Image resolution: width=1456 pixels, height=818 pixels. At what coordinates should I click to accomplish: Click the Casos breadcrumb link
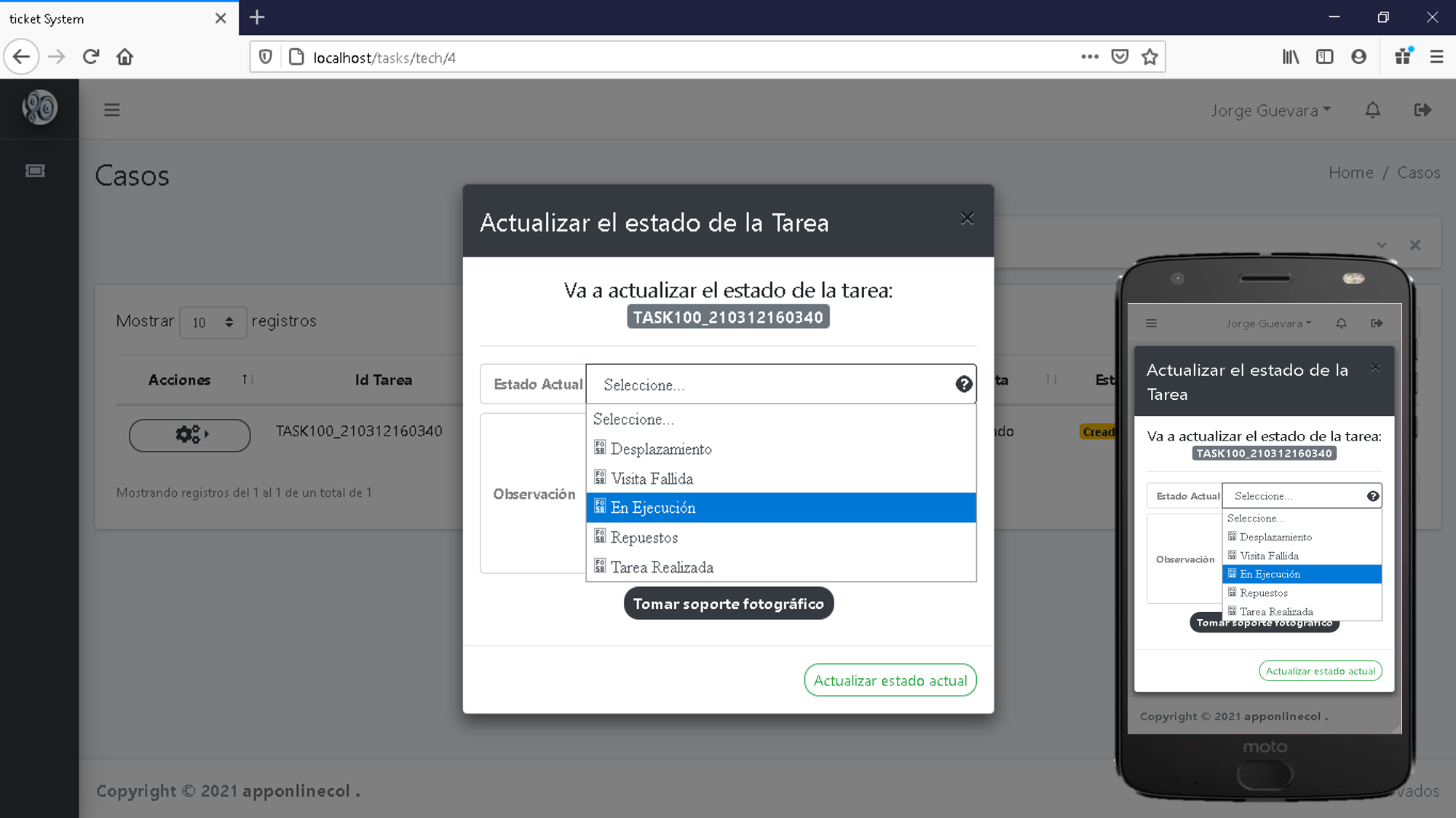(1418, 173)
